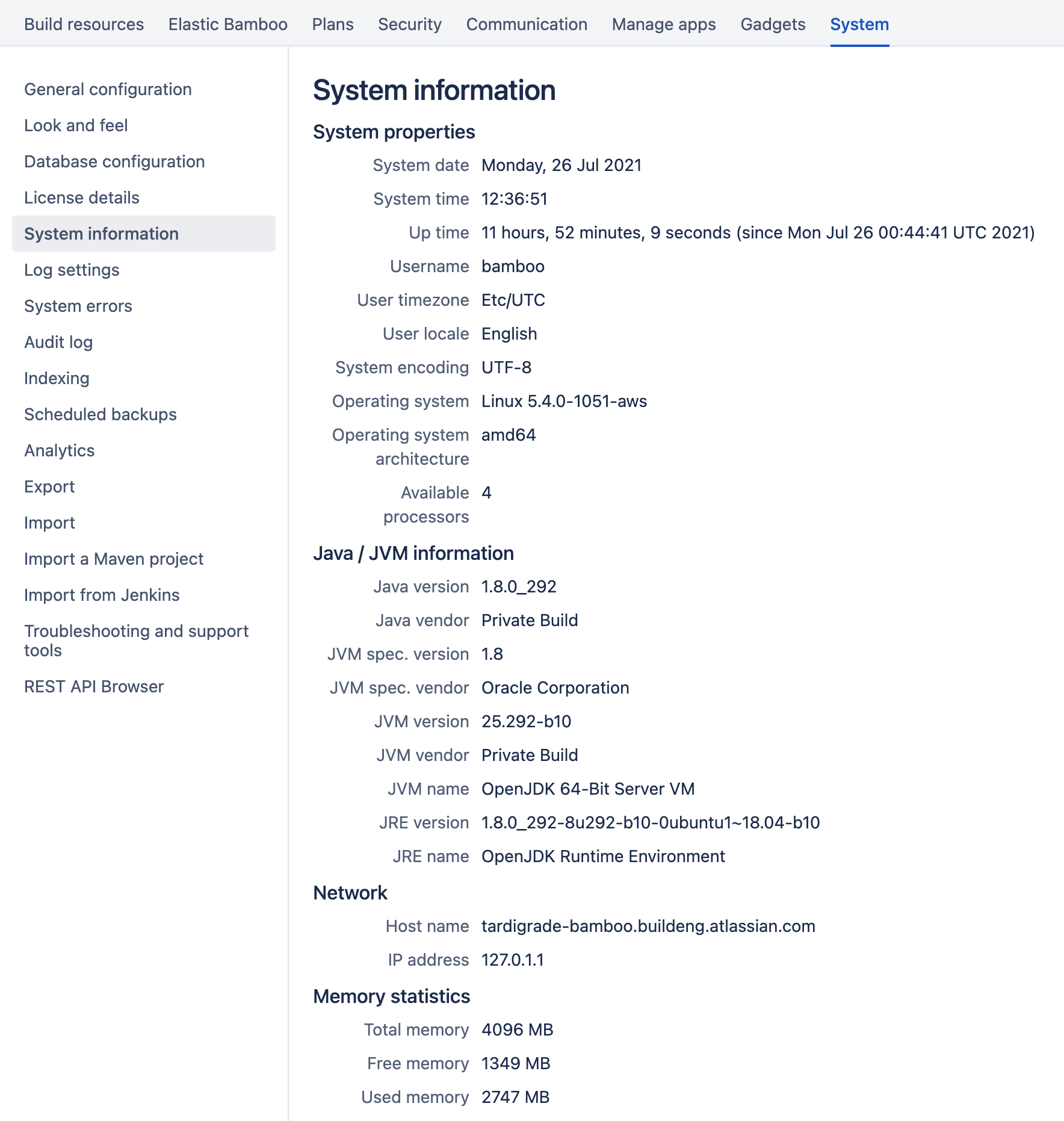Click the Available processors value 4
Viewport: 1064px width, 1121px height.
[x=486, y=492]
